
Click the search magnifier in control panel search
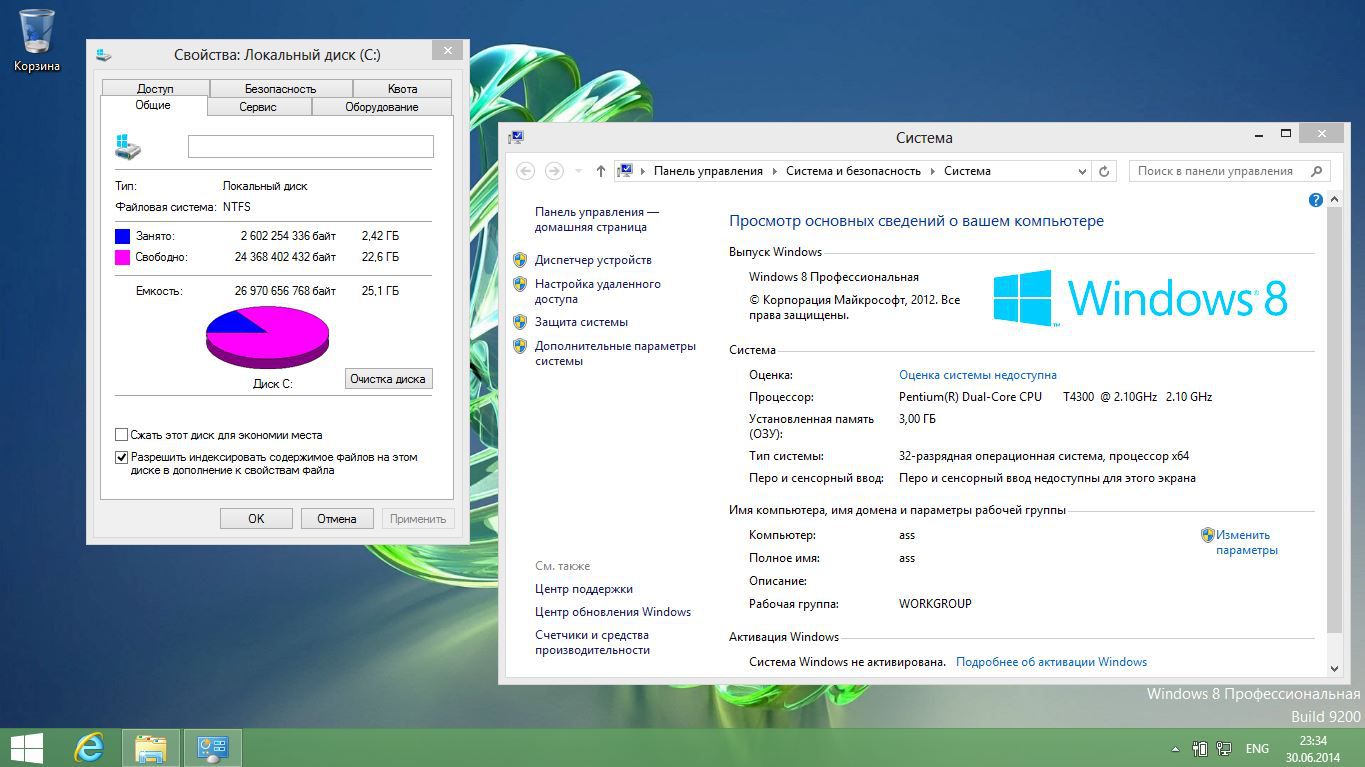tap(1316, 171)
